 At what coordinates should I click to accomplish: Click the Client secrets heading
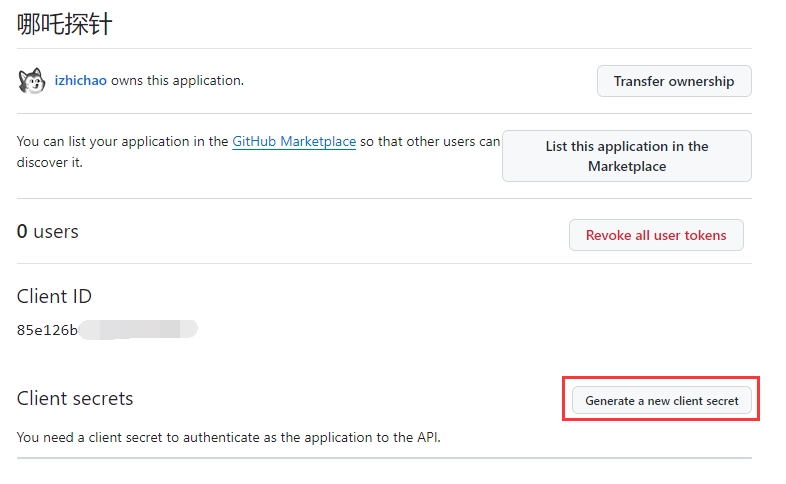(75, 398)
